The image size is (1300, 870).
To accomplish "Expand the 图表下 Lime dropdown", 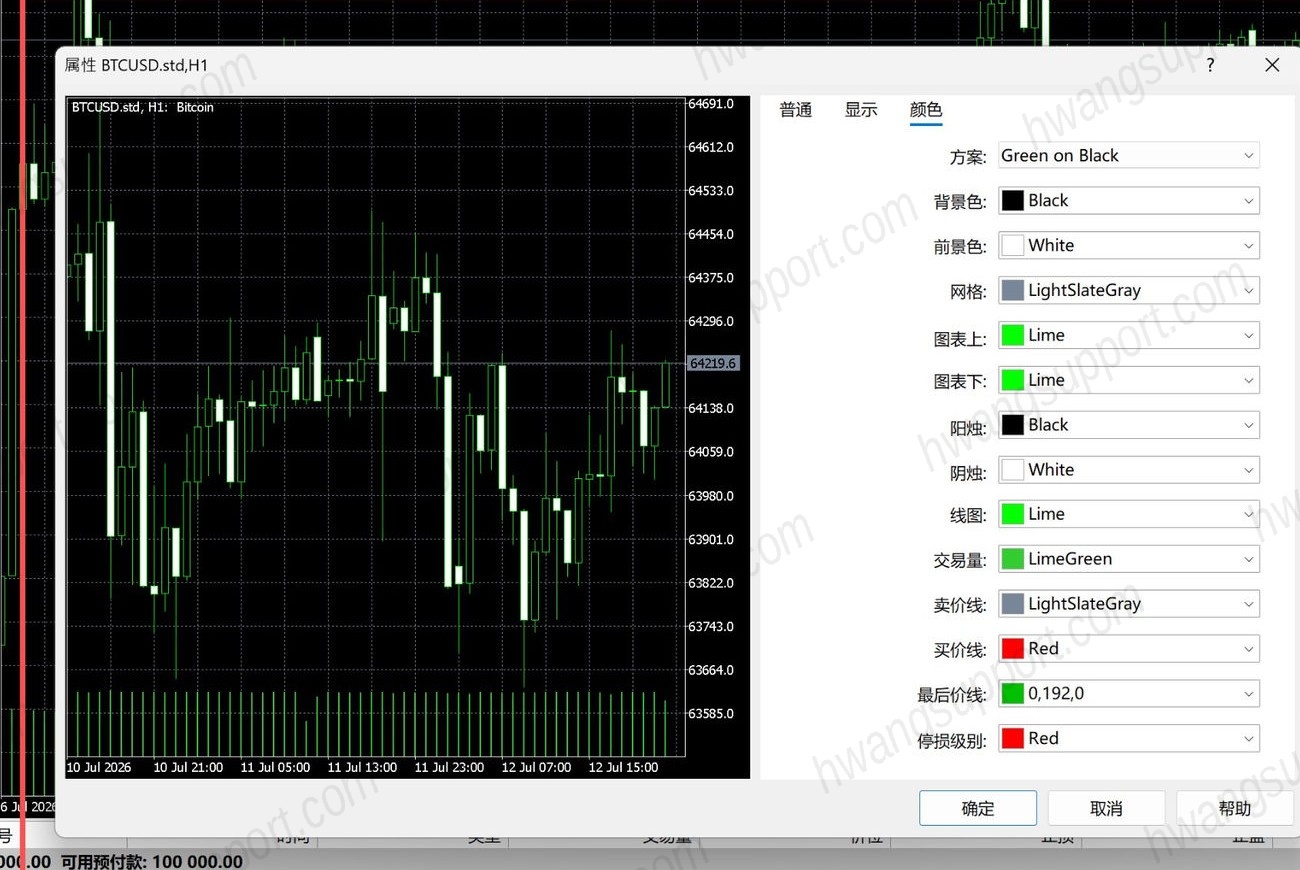I will click(1129, 380).
